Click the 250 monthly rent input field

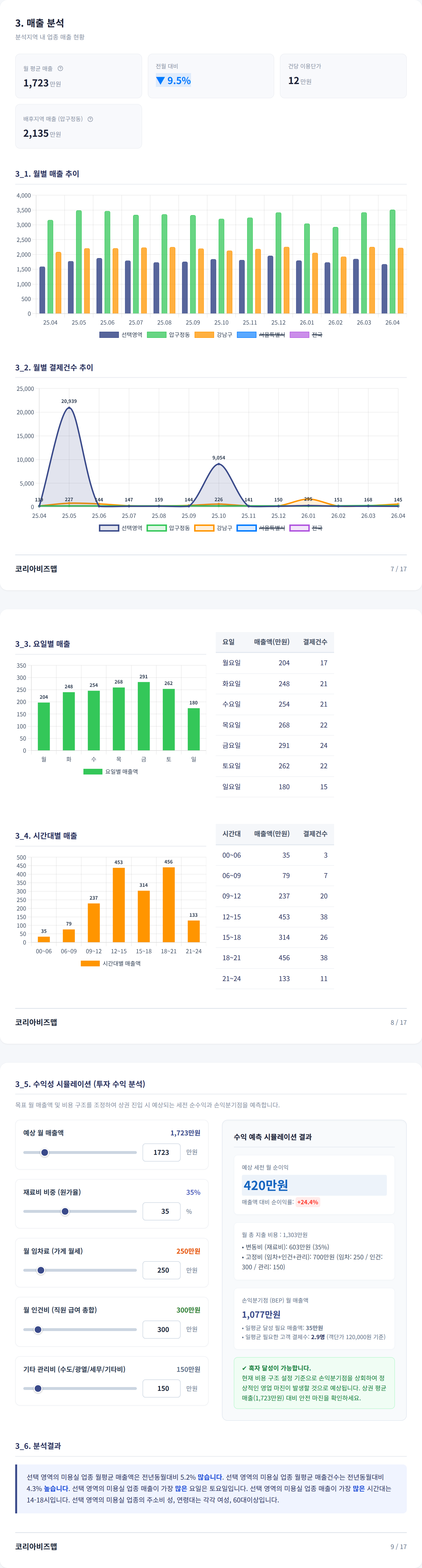161,1270
